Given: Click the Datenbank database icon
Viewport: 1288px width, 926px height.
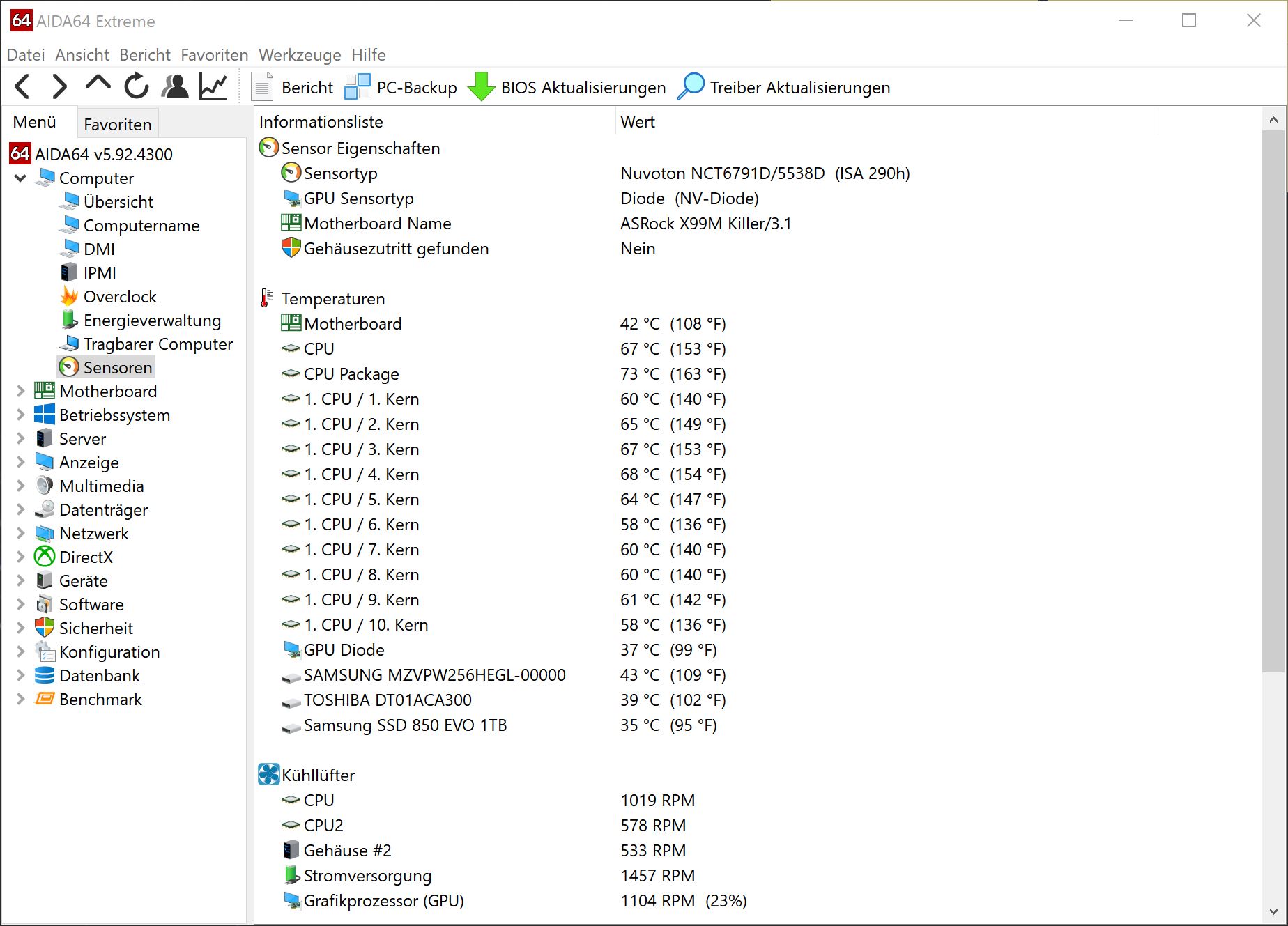Looking at the screenshot, I should click(x=45, y=675).
